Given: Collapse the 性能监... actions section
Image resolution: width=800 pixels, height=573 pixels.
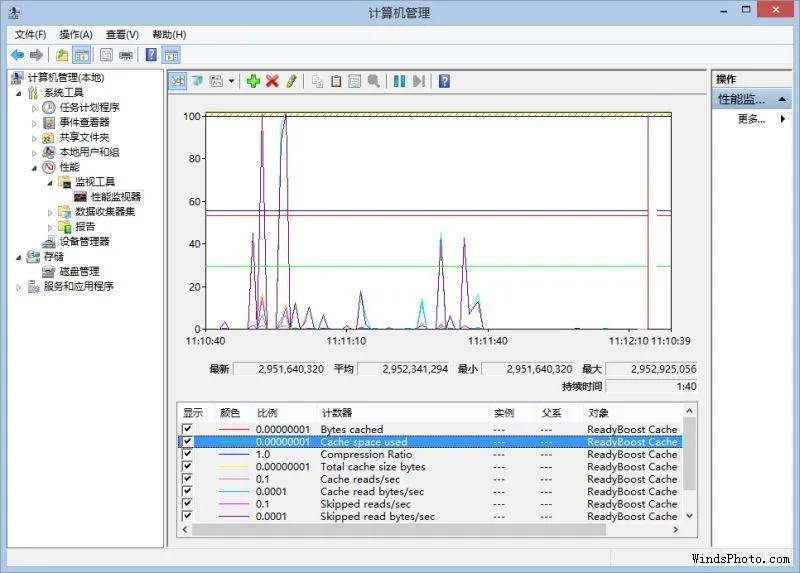Looking at the screenshot, I should (782, 99).
